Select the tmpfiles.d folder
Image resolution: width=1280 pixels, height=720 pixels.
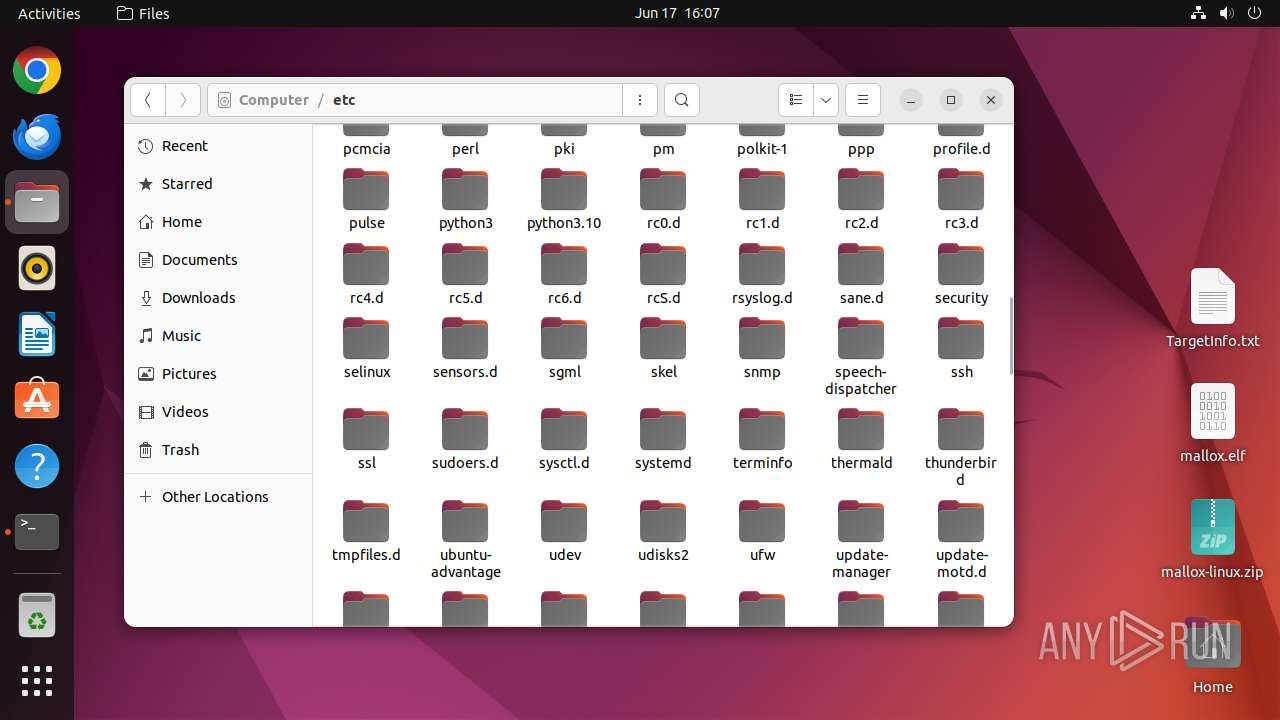[366, 533]
